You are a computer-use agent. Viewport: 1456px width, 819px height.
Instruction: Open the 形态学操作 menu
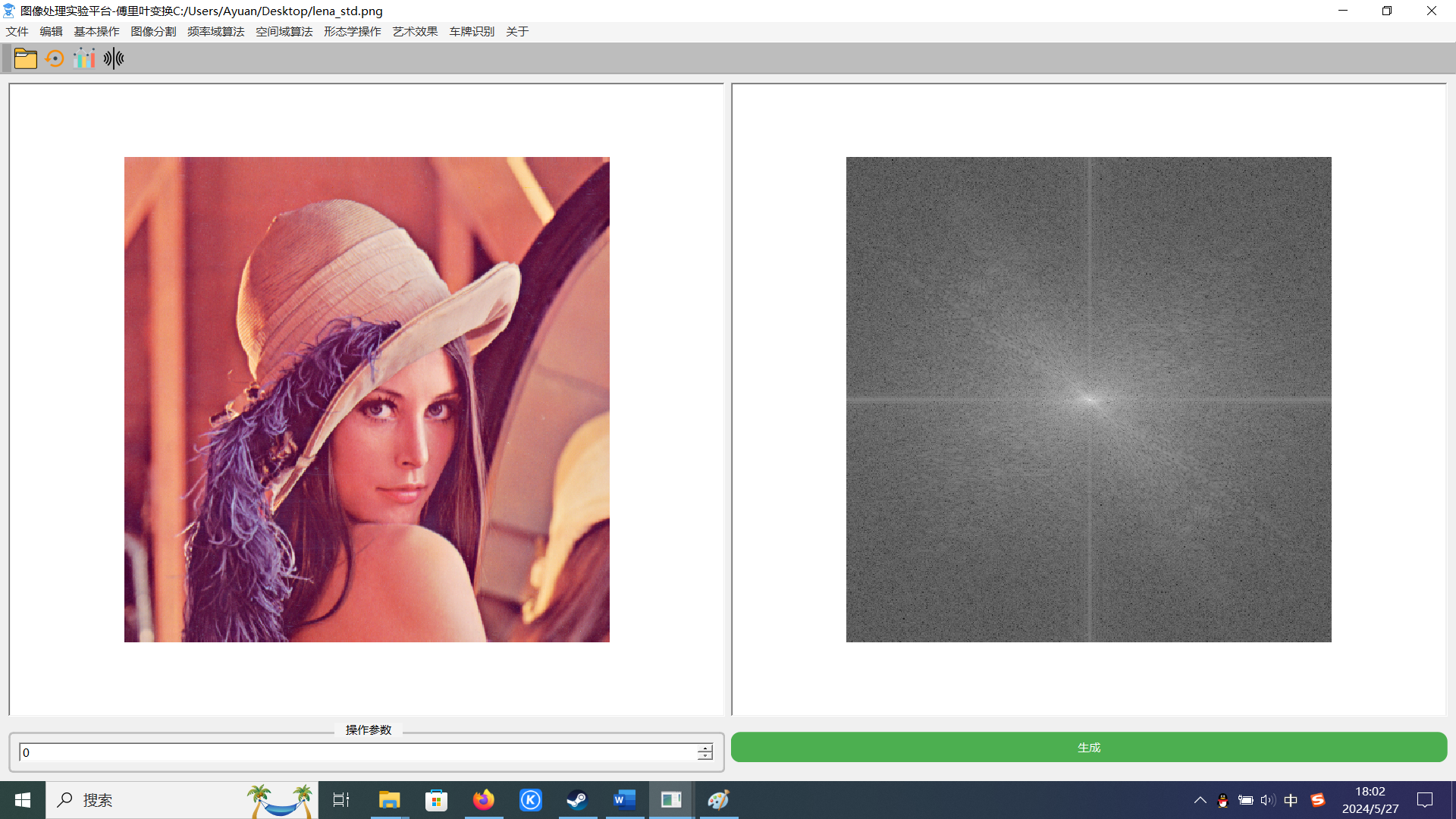point(352,31)
